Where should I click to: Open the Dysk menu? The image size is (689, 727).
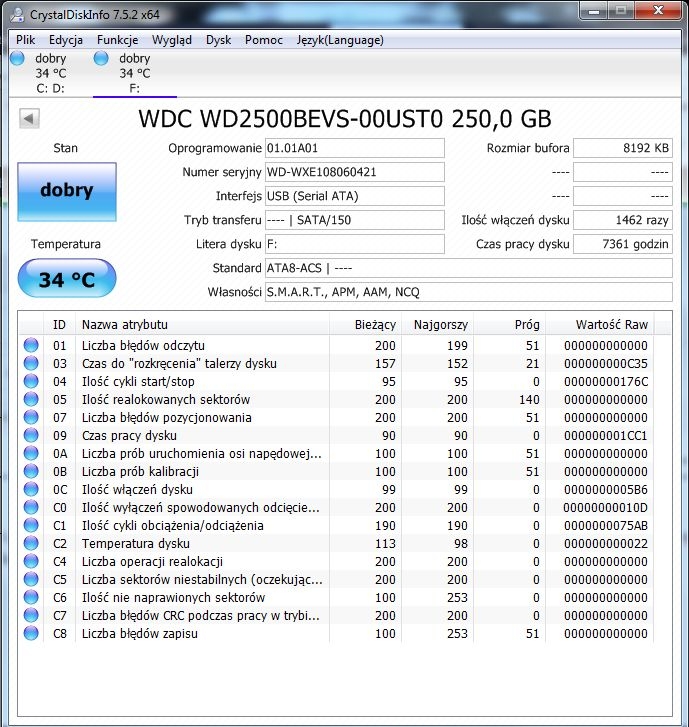[x=218, y=40]
